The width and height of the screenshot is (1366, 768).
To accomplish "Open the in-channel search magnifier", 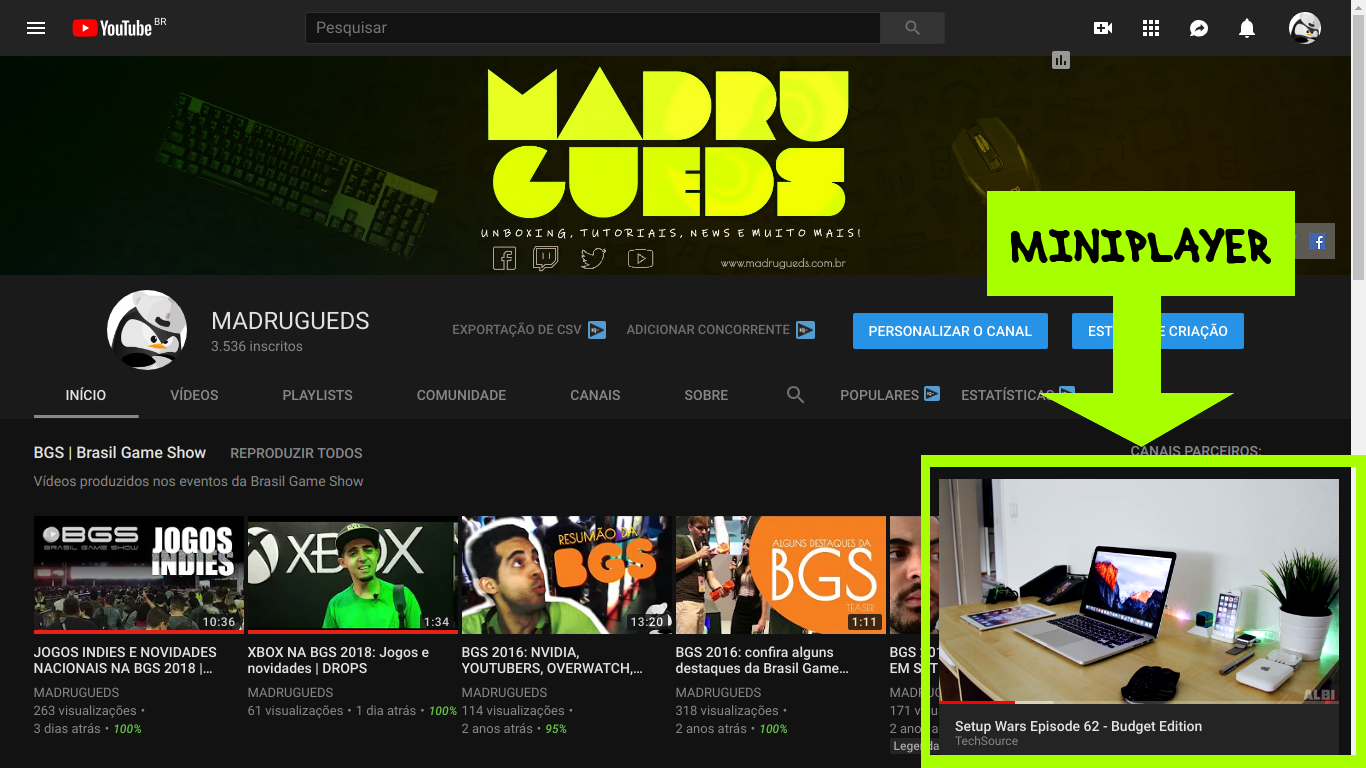I will pyautogui.click(x=795, y=395).
